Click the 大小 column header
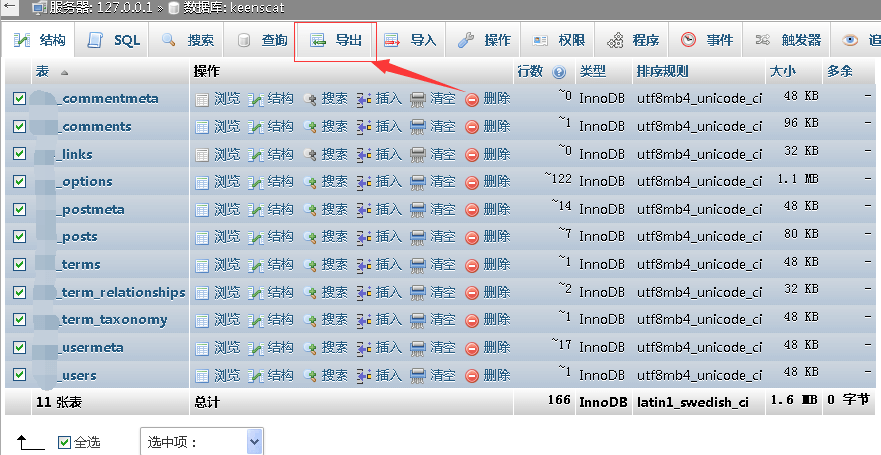Viewport: 881px width, 455px height. click(x=783, y=71)
